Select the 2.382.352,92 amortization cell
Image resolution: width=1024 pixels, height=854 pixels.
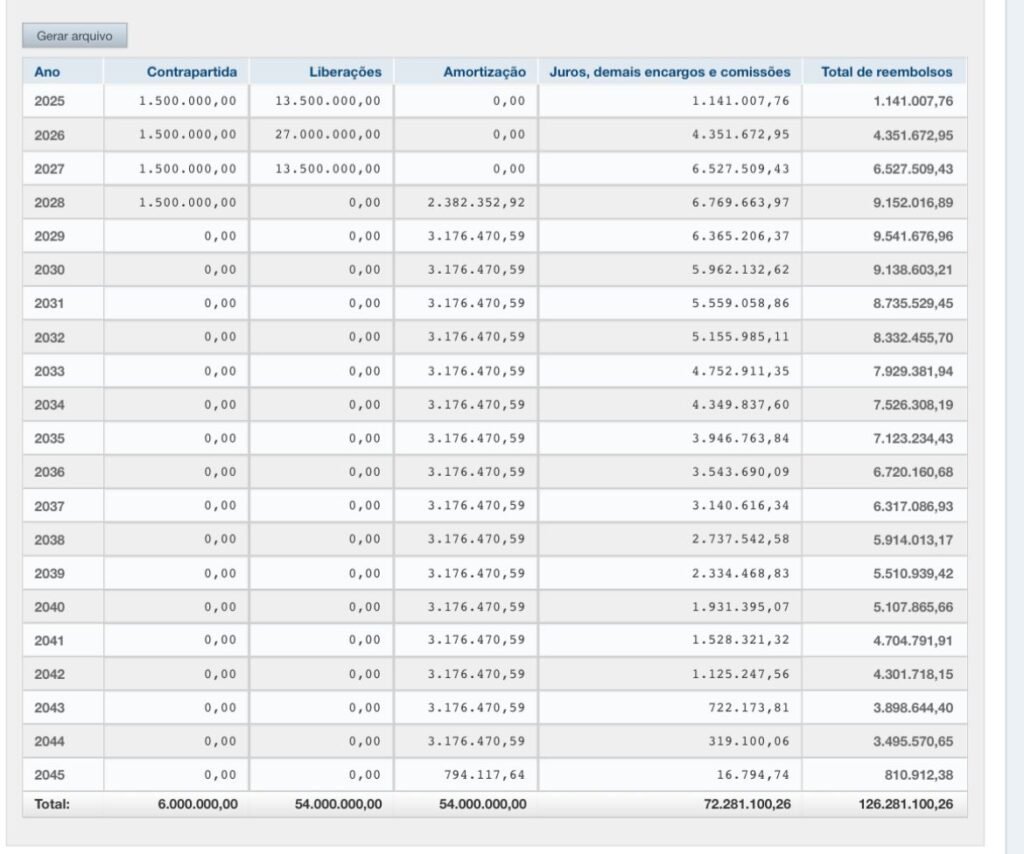point(476,202)
